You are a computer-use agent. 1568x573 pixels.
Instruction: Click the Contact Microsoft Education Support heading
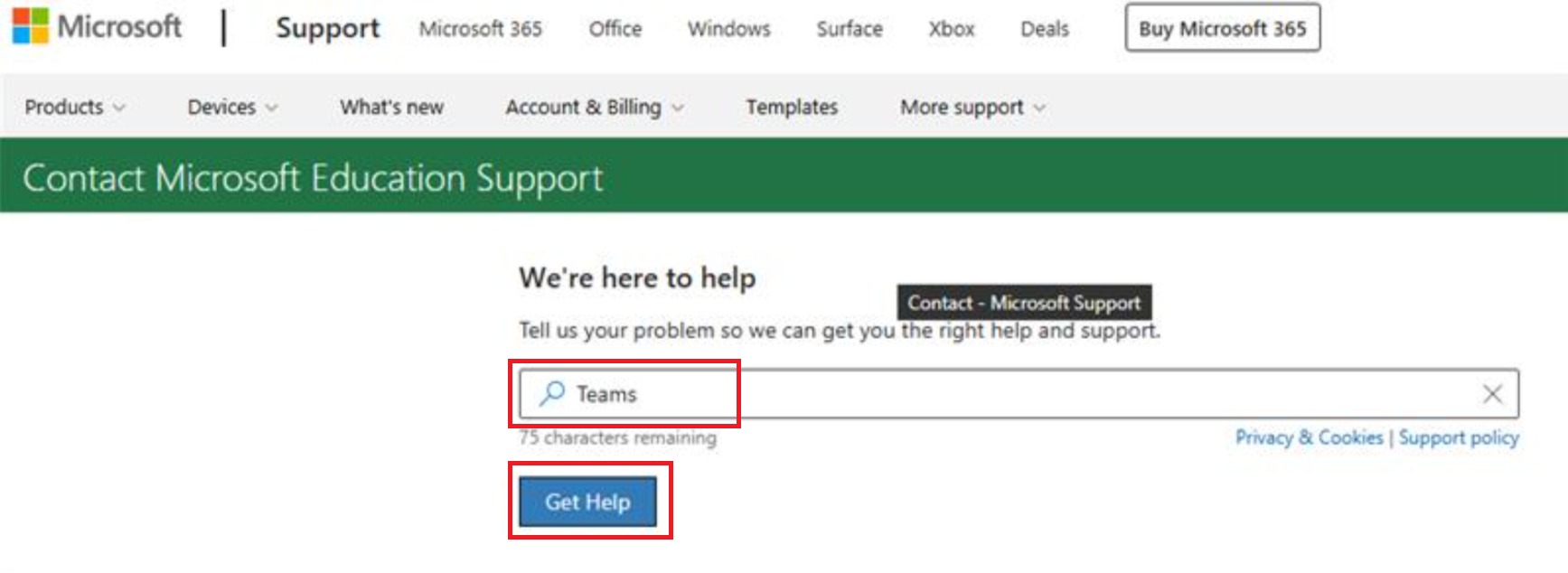(x=313, y=178)
